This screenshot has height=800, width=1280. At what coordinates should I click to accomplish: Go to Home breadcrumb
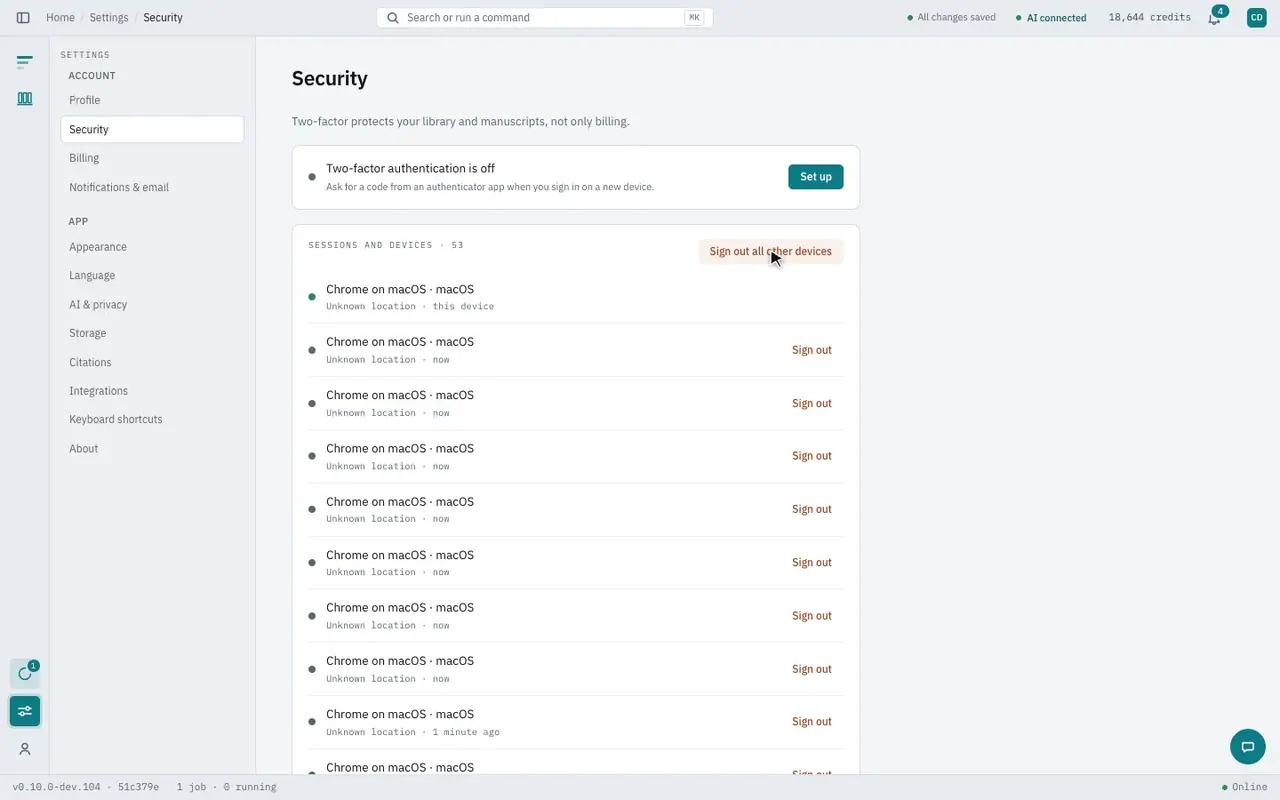pyautogui.click(x=60, y=18)
